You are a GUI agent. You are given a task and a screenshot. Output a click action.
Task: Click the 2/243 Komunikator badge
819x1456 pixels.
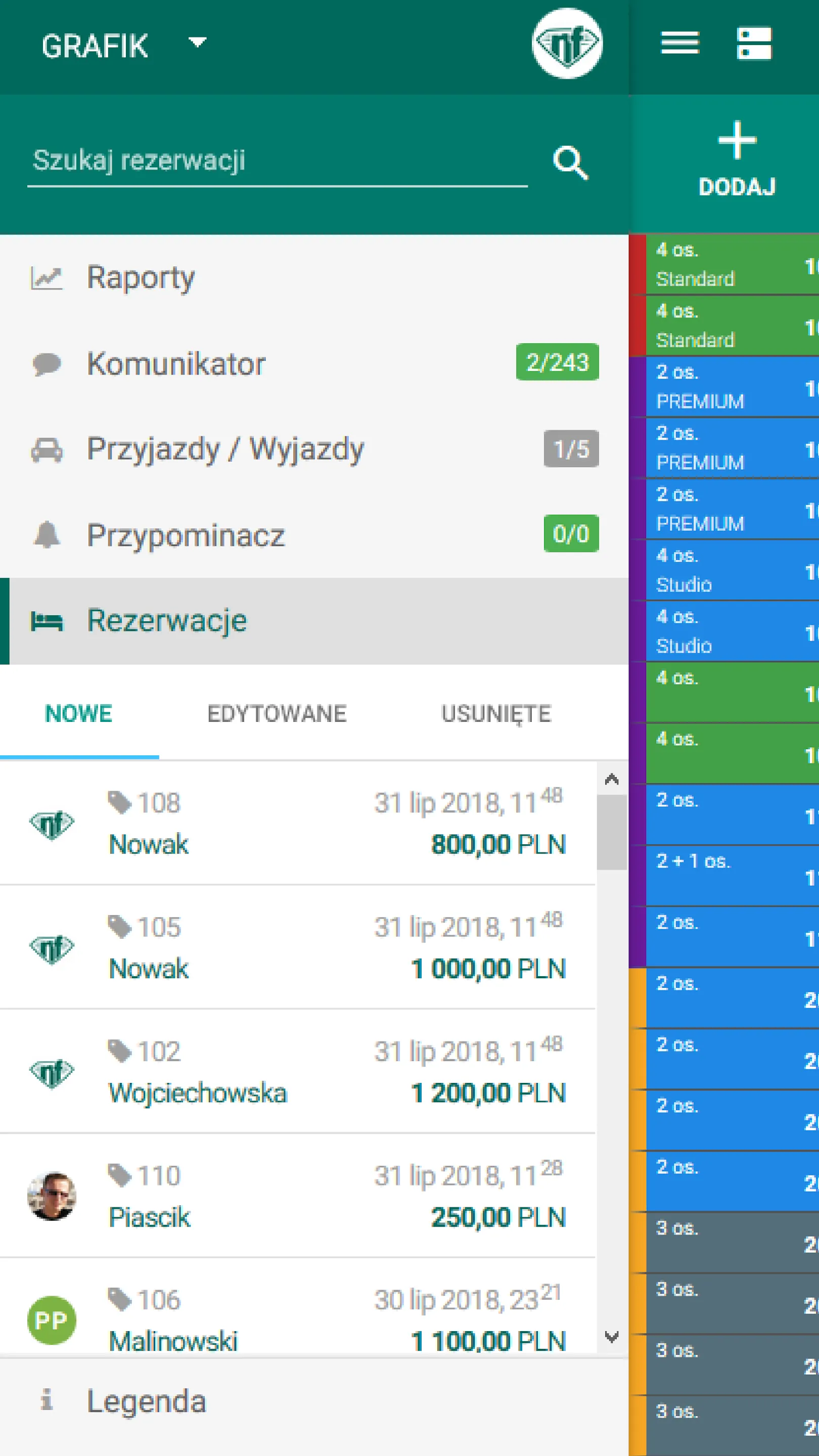[x=557, y=362]
